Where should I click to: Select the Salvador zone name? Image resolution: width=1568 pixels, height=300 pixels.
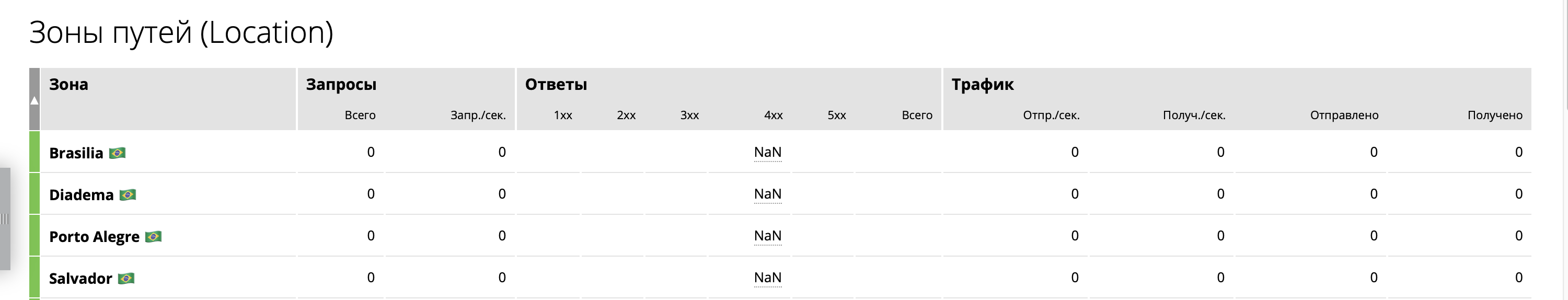pyautogui.click(x=80, y=279)
